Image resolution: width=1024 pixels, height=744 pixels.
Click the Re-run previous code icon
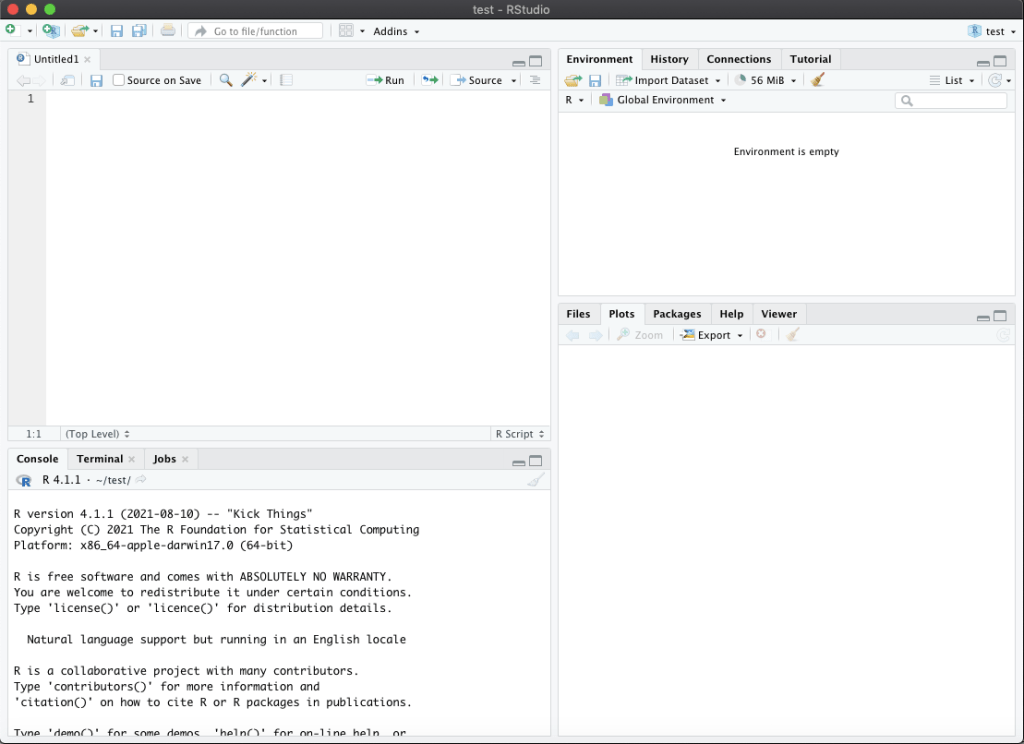pyautogui.click(x=429, y=80)
